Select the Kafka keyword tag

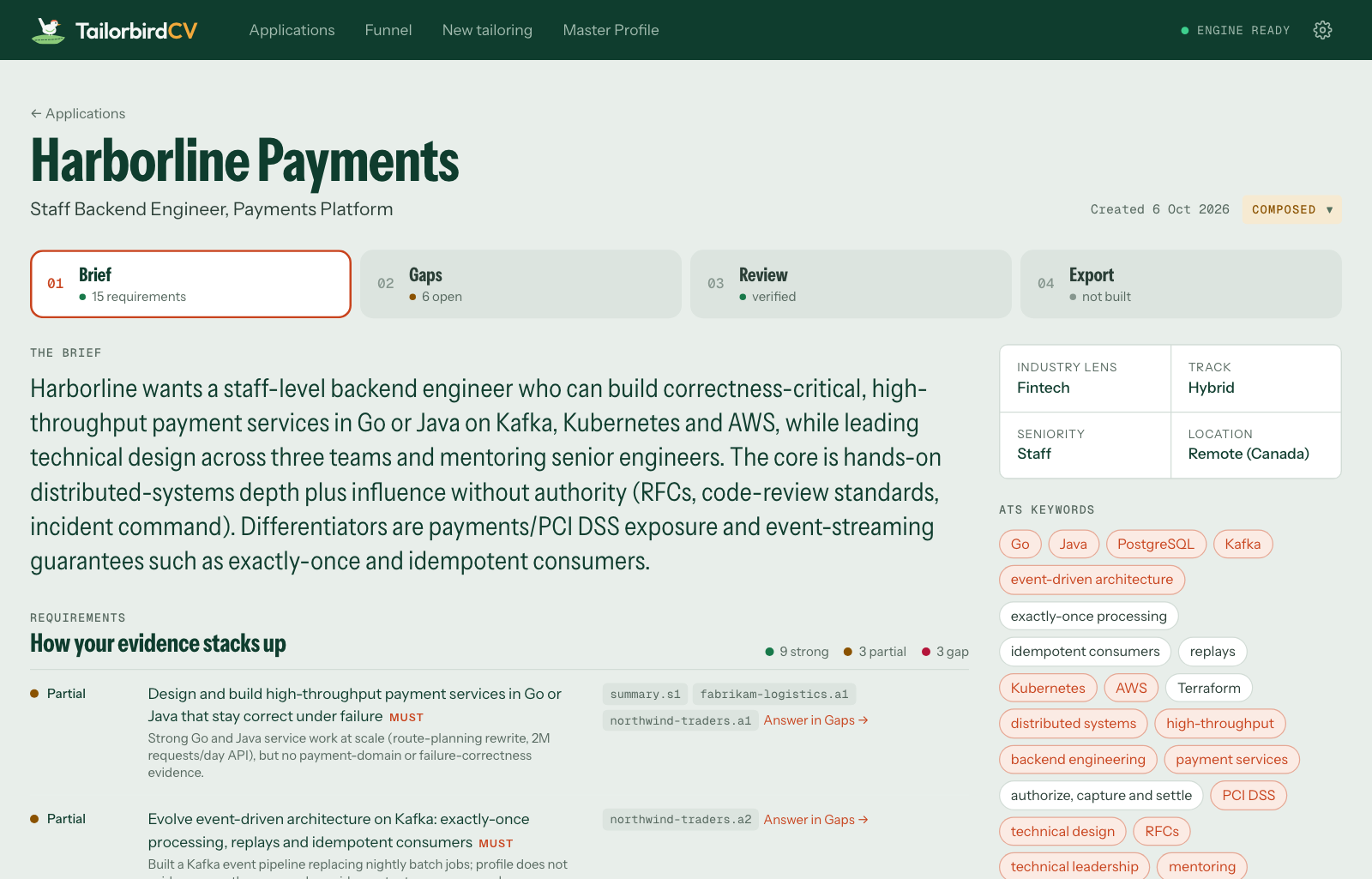point(1243,545)
